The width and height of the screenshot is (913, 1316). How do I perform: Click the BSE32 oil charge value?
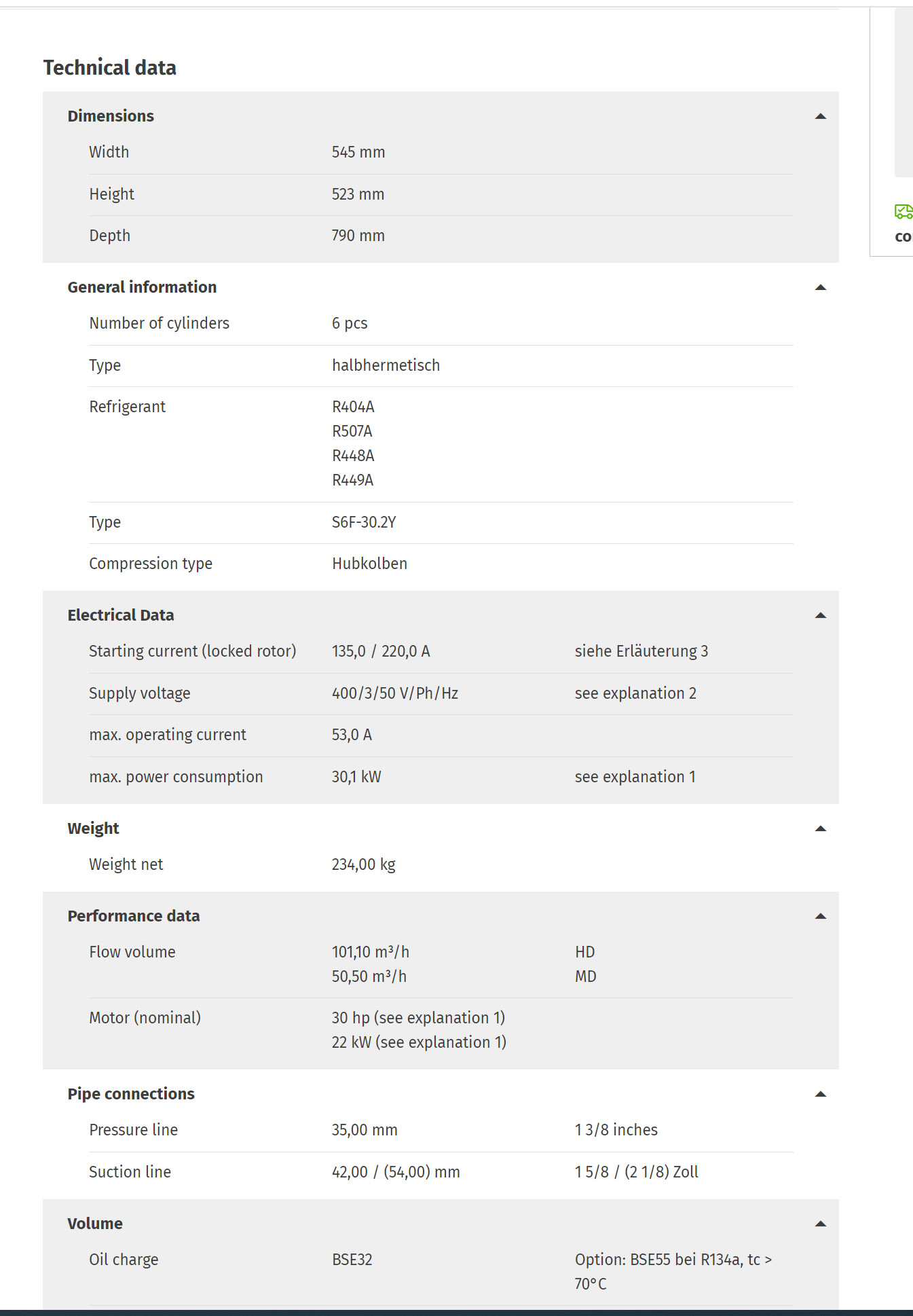point(352,1260)
